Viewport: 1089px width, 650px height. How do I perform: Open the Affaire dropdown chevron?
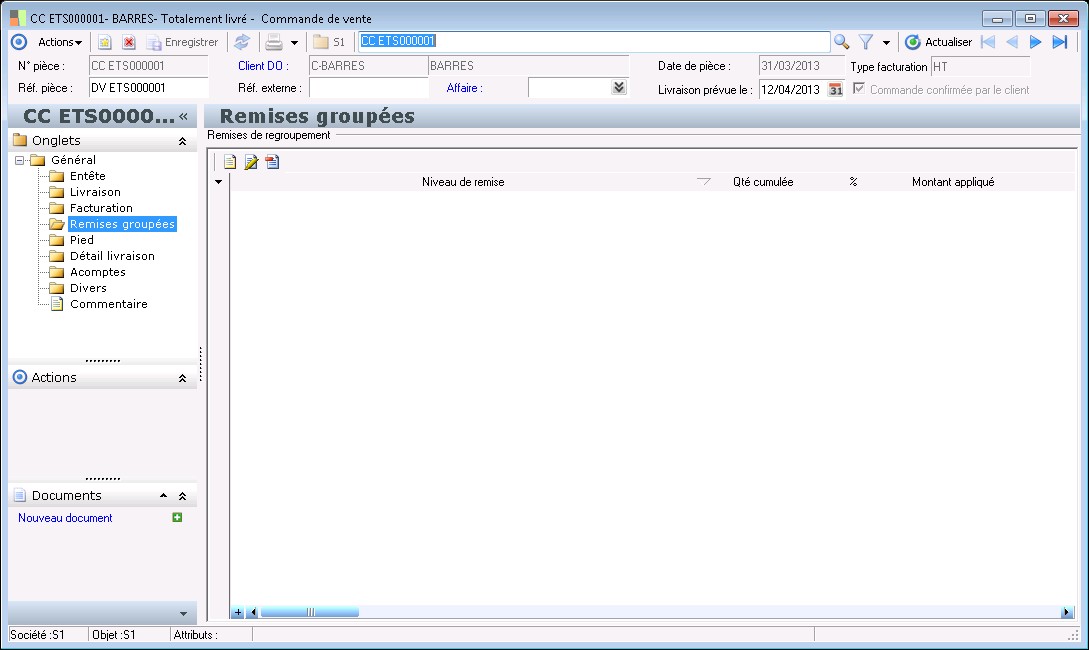coord(619,88)
